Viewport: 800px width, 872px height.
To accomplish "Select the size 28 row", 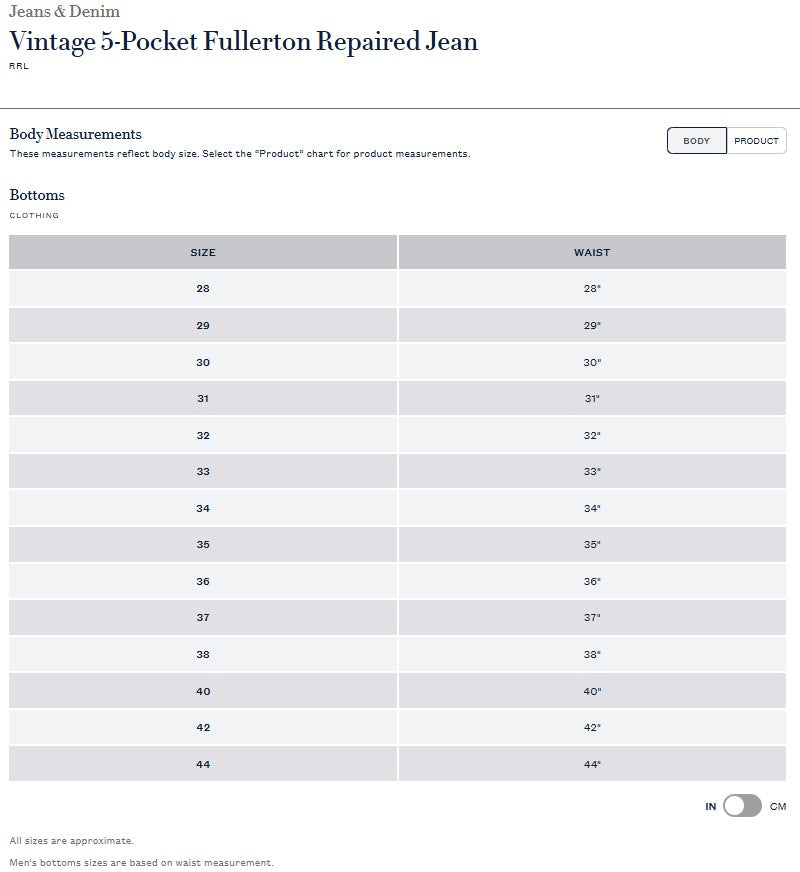I will (x=397, y=289).
